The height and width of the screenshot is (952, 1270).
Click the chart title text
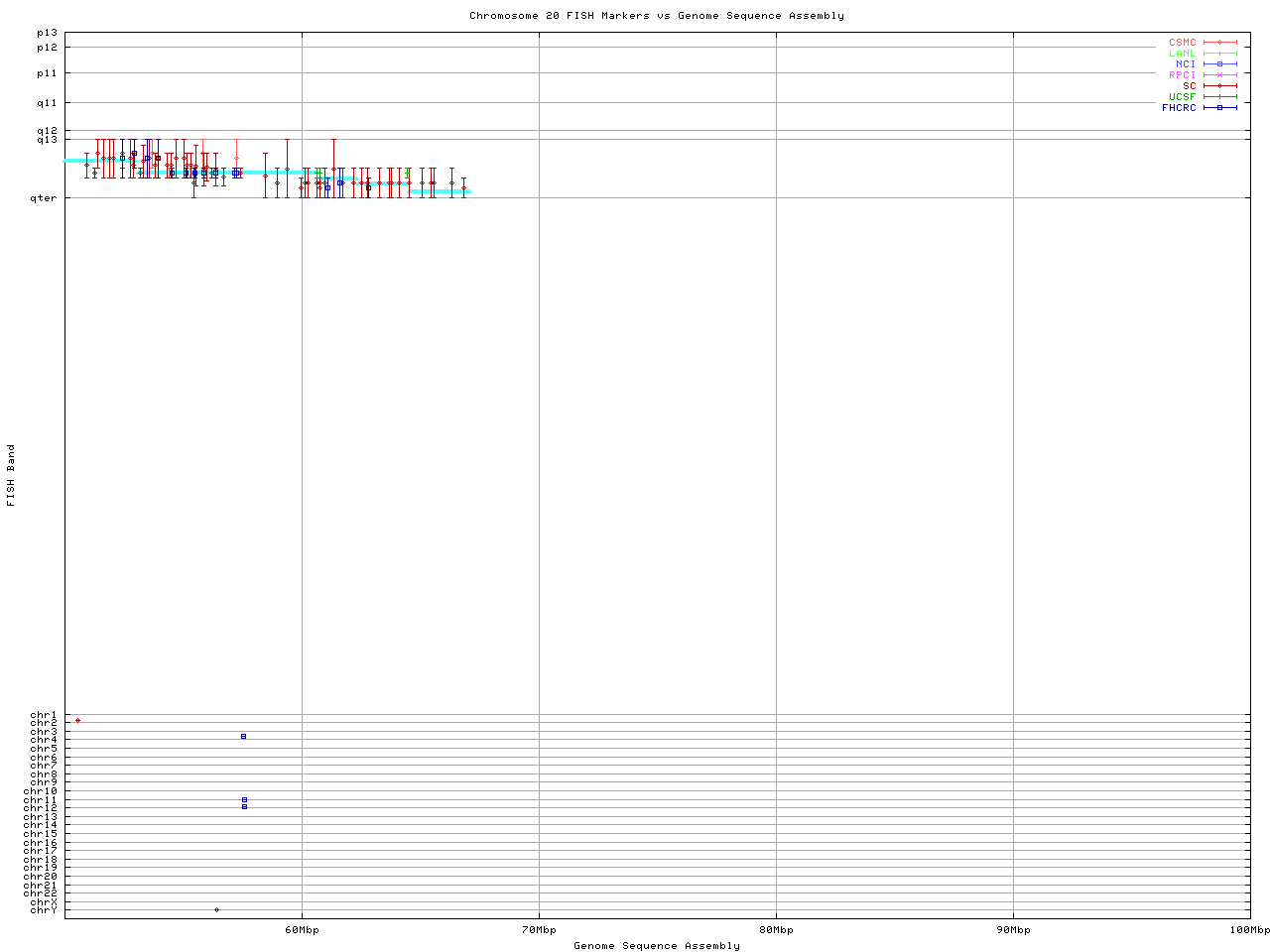click(657, 16)
